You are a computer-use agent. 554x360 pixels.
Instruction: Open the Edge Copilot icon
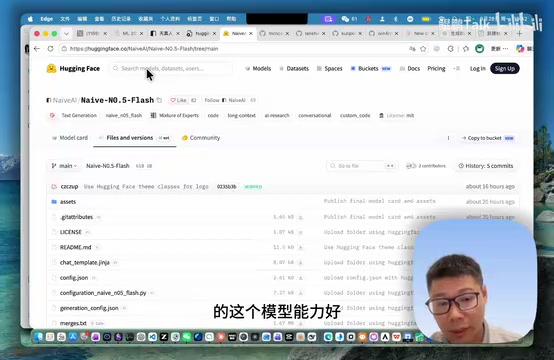[520, 49]
